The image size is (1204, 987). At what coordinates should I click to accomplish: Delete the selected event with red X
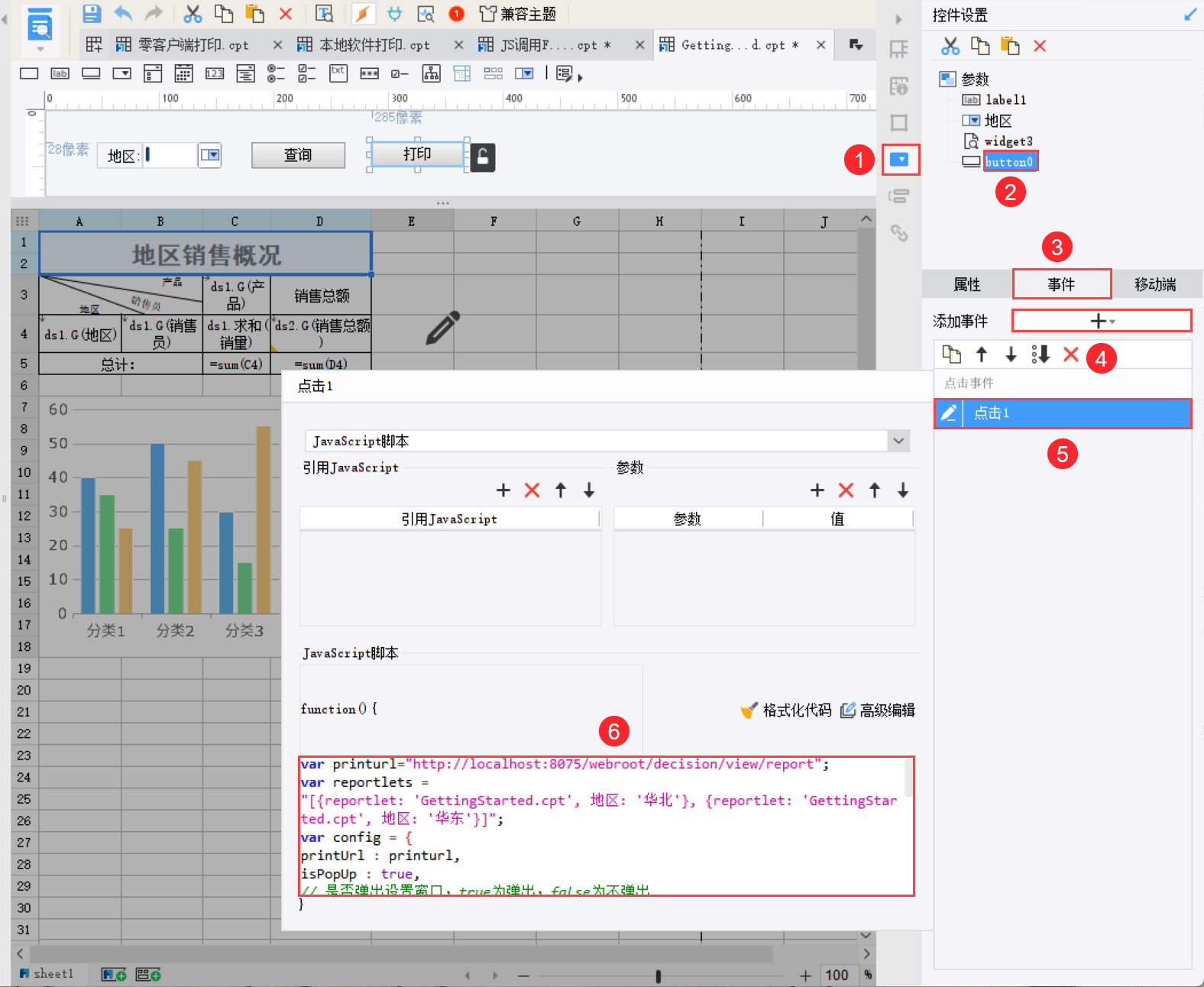[x=1071, y=354]
